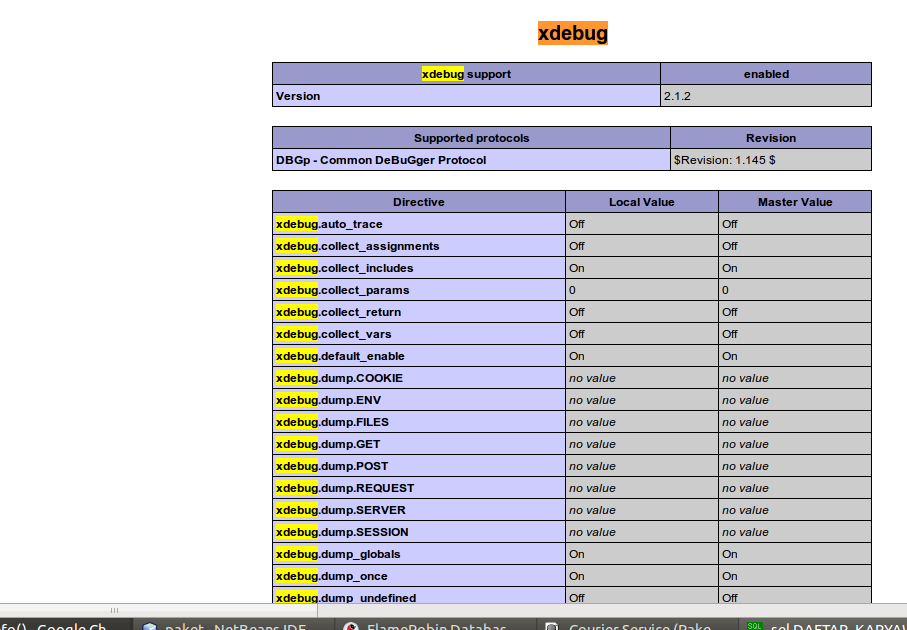Click the 'Revision' column header
The image size is (907, 630).
pos(771,138)
